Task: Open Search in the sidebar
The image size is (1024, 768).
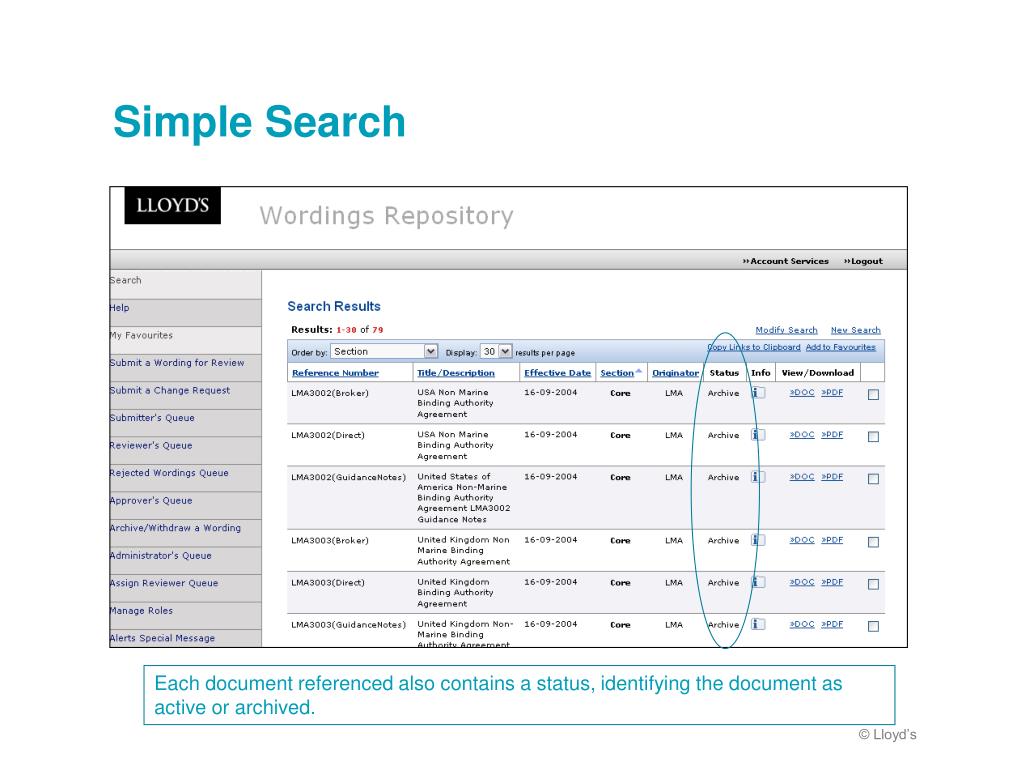Action: pyautogui.click(x=185, y=284)
